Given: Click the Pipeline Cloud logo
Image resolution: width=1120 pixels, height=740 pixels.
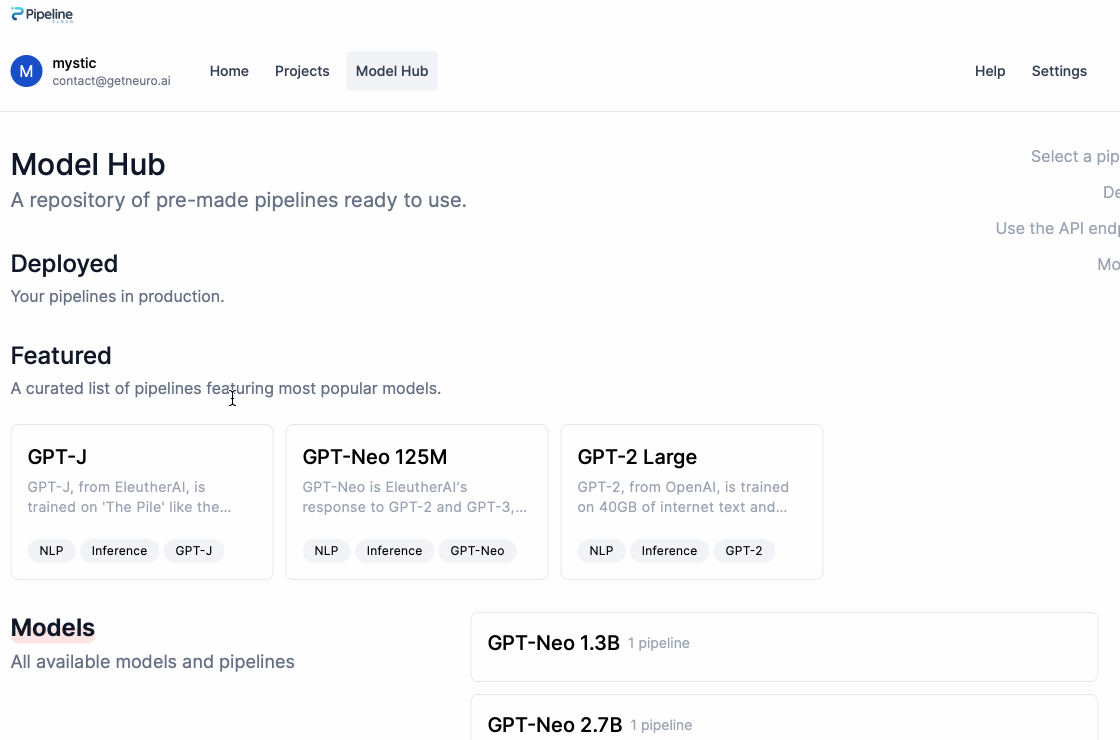Looking at the screenshot, I should tap(42, 15).
